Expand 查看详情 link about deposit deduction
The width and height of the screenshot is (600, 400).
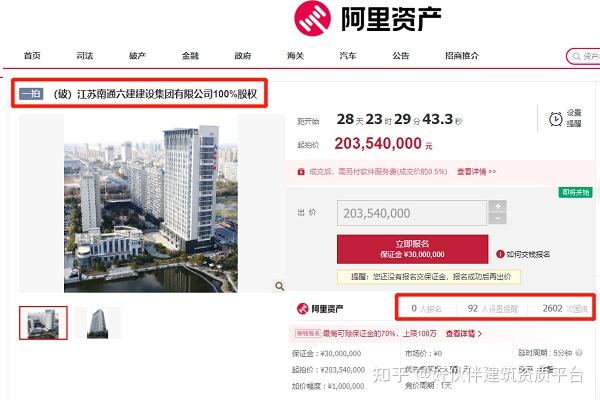pyautogui.click(x=463, y=334)
